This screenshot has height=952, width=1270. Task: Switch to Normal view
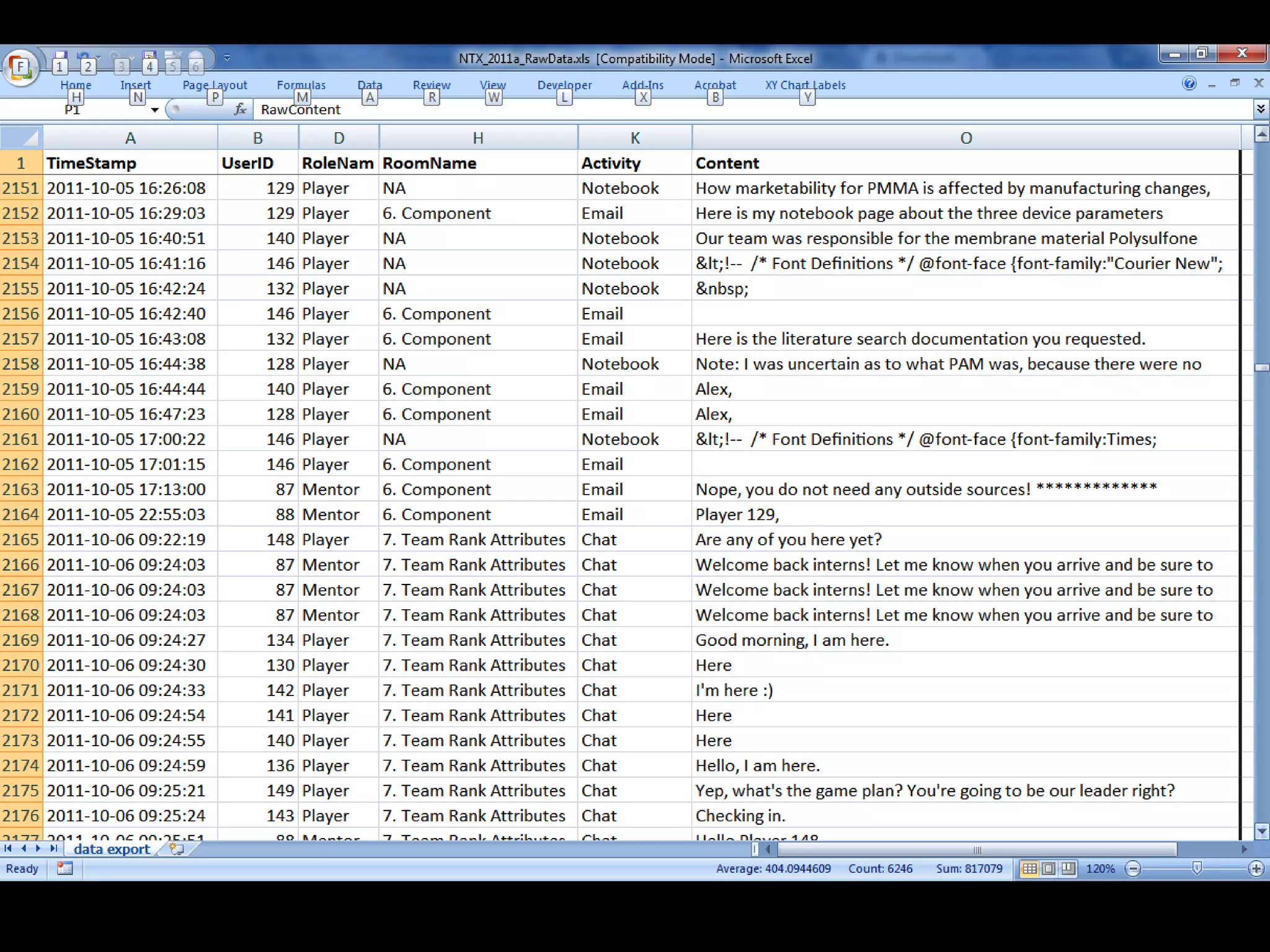point(1029,868)
